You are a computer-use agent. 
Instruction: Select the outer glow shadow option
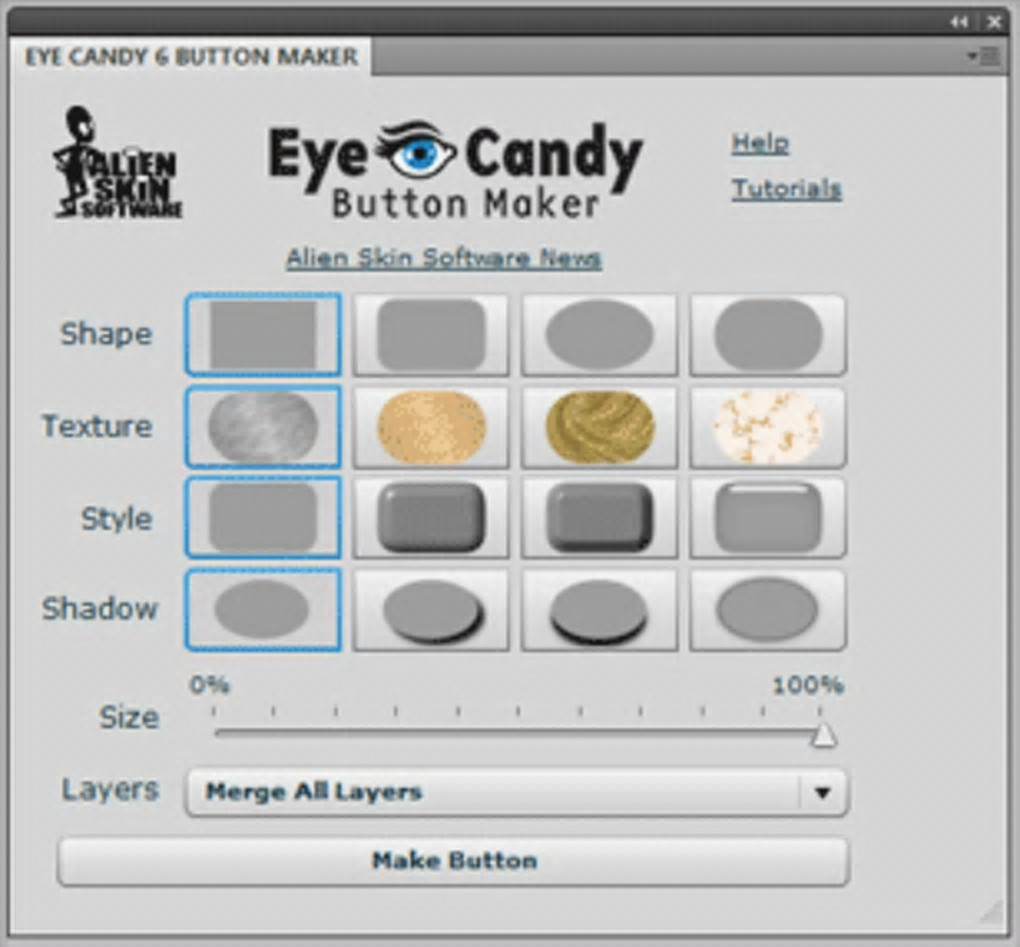point(768,610)
